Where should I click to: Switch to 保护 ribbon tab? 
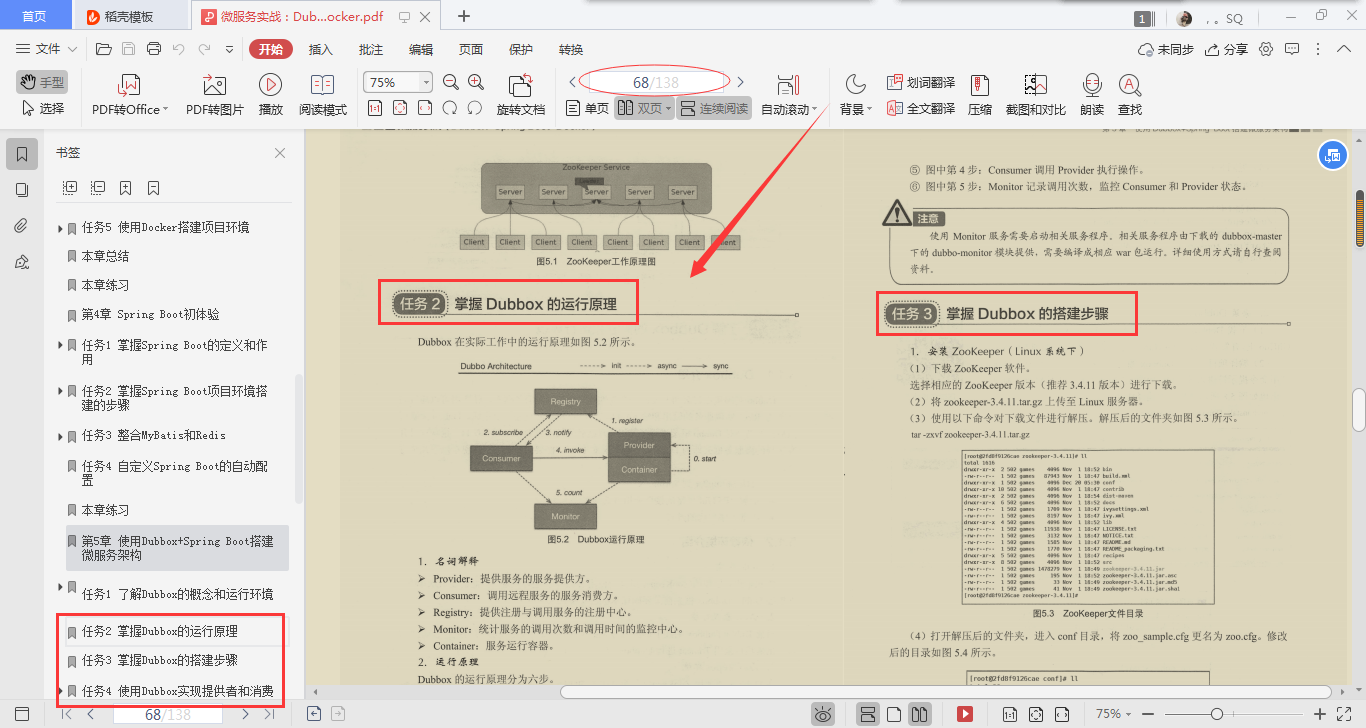pyautogui.click(x=521, y=49)
